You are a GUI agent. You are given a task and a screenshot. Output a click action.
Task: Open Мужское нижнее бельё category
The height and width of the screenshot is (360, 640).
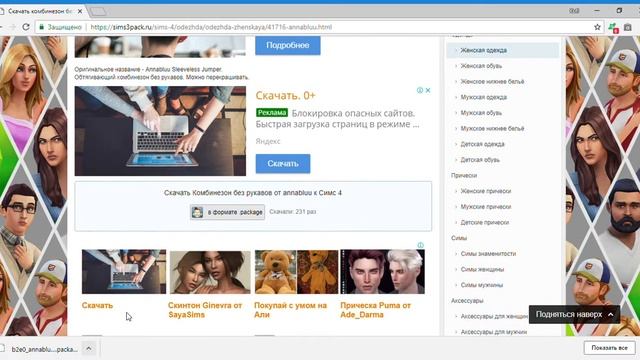click(492, 129)
